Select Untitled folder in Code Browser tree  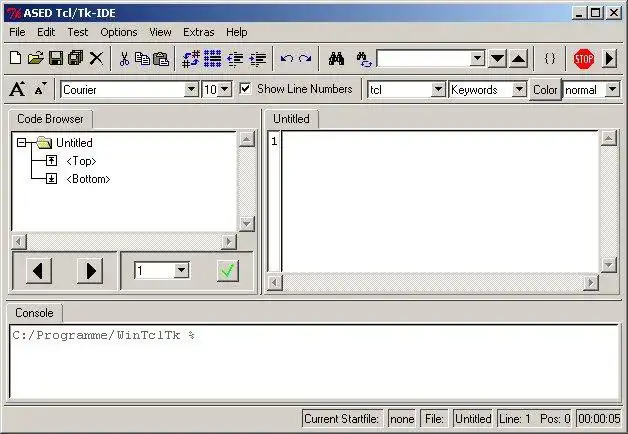tap(74, 143)
